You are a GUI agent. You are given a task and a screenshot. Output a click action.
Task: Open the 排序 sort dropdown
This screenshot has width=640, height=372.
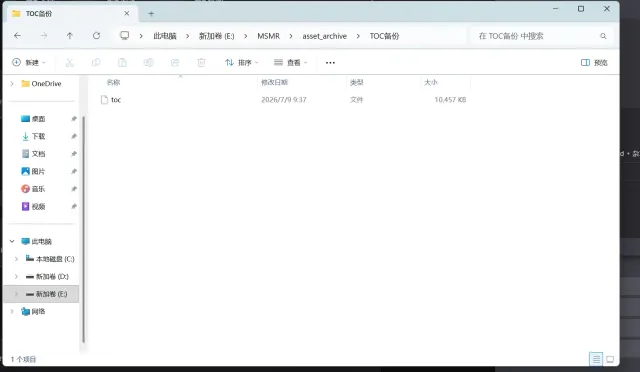pyautogui.click(x=242, y=62)
